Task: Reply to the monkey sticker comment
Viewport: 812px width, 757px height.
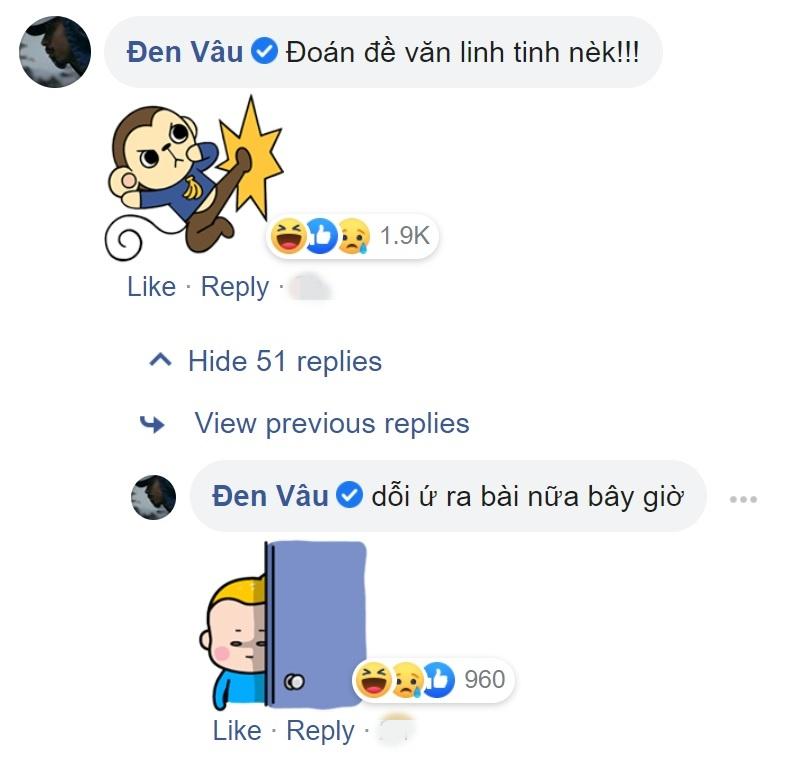Action: tap(232, 287)
